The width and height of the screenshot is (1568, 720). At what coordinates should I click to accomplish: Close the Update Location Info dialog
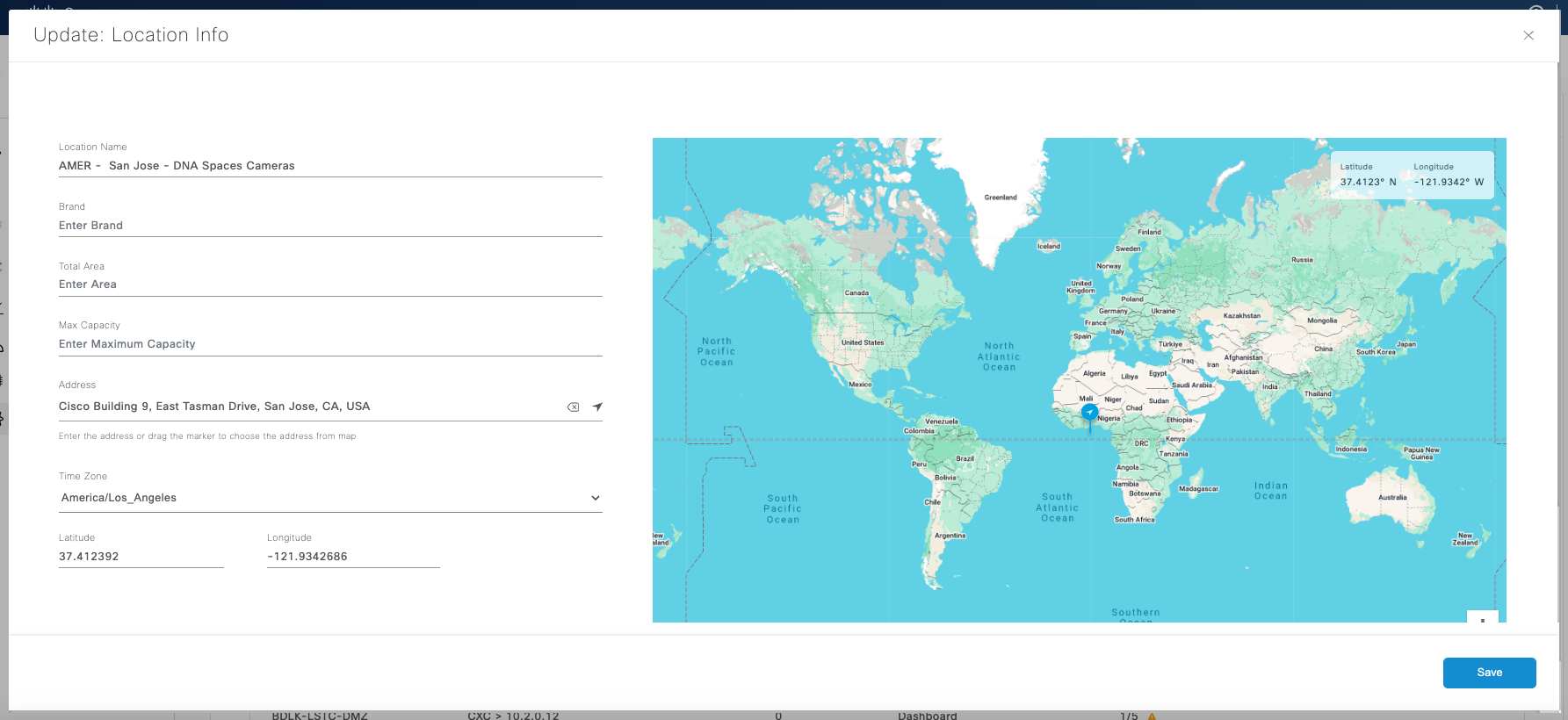coord(1528,35)
